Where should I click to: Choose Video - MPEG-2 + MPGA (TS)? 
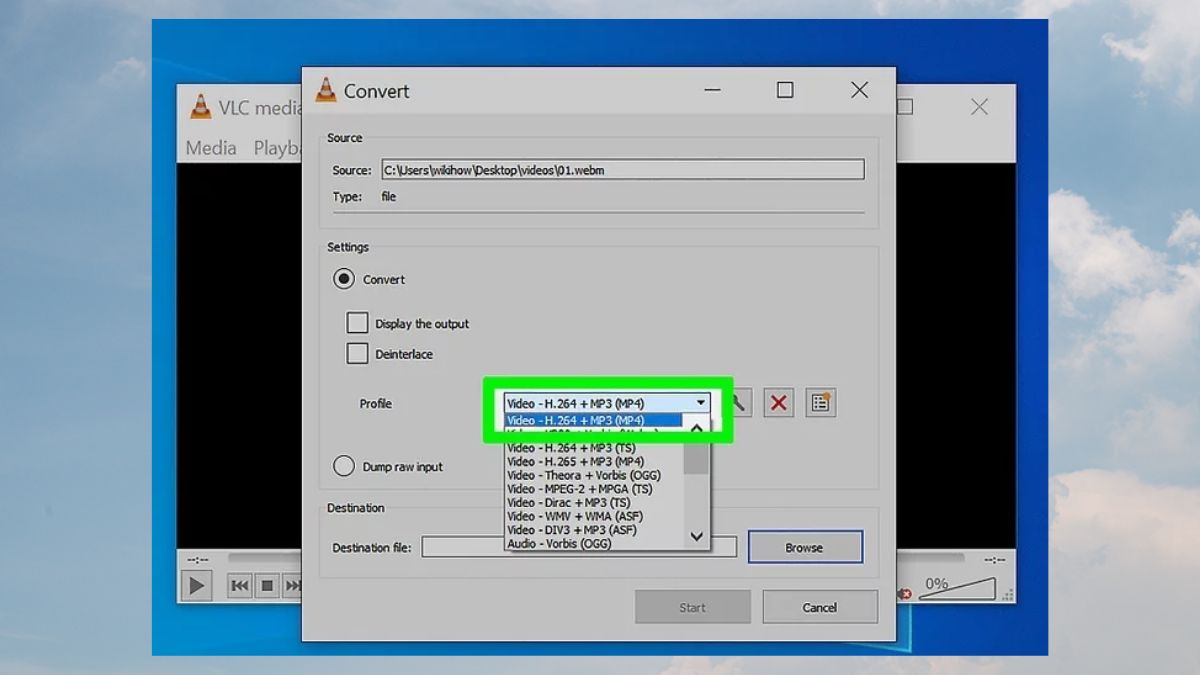tap(594, 489)
